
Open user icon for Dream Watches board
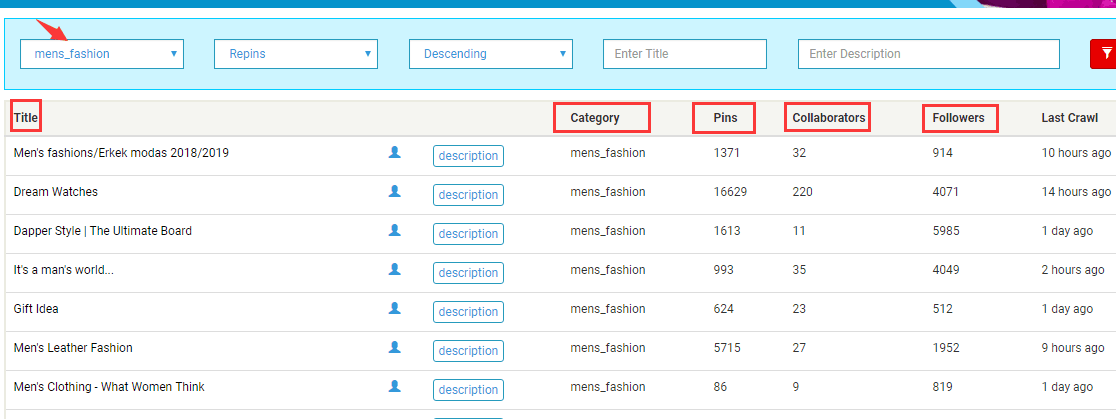[394, 191]
